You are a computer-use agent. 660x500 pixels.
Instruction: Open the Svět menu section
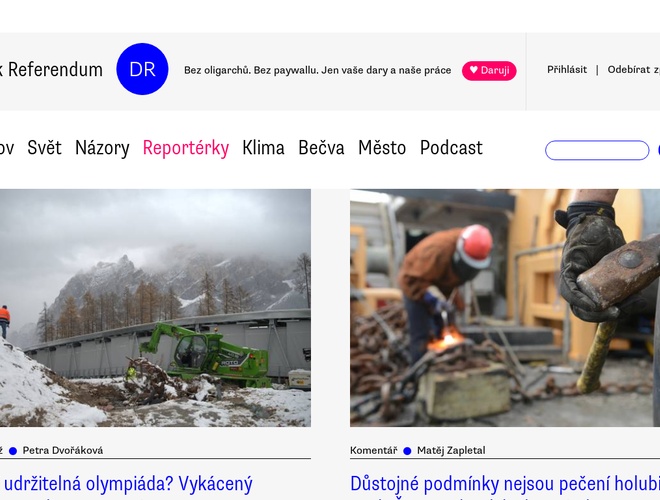coord(44,148)
